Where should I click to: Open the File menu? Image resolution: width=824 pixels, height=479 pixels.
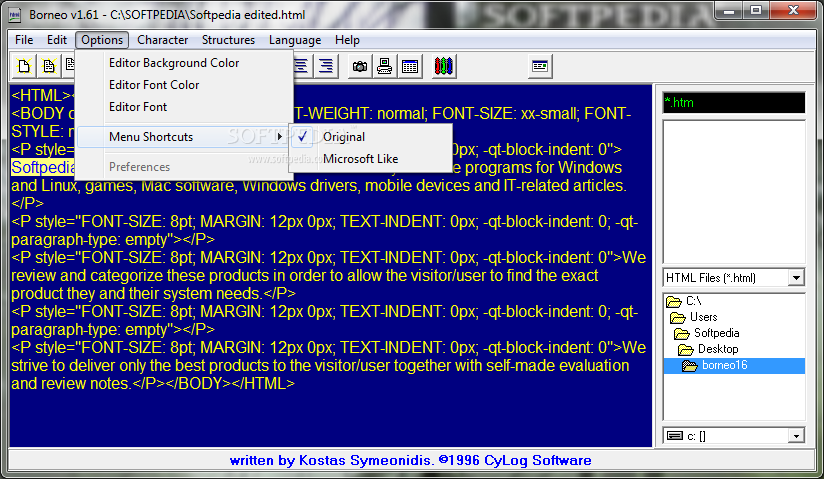pos(24,40)
